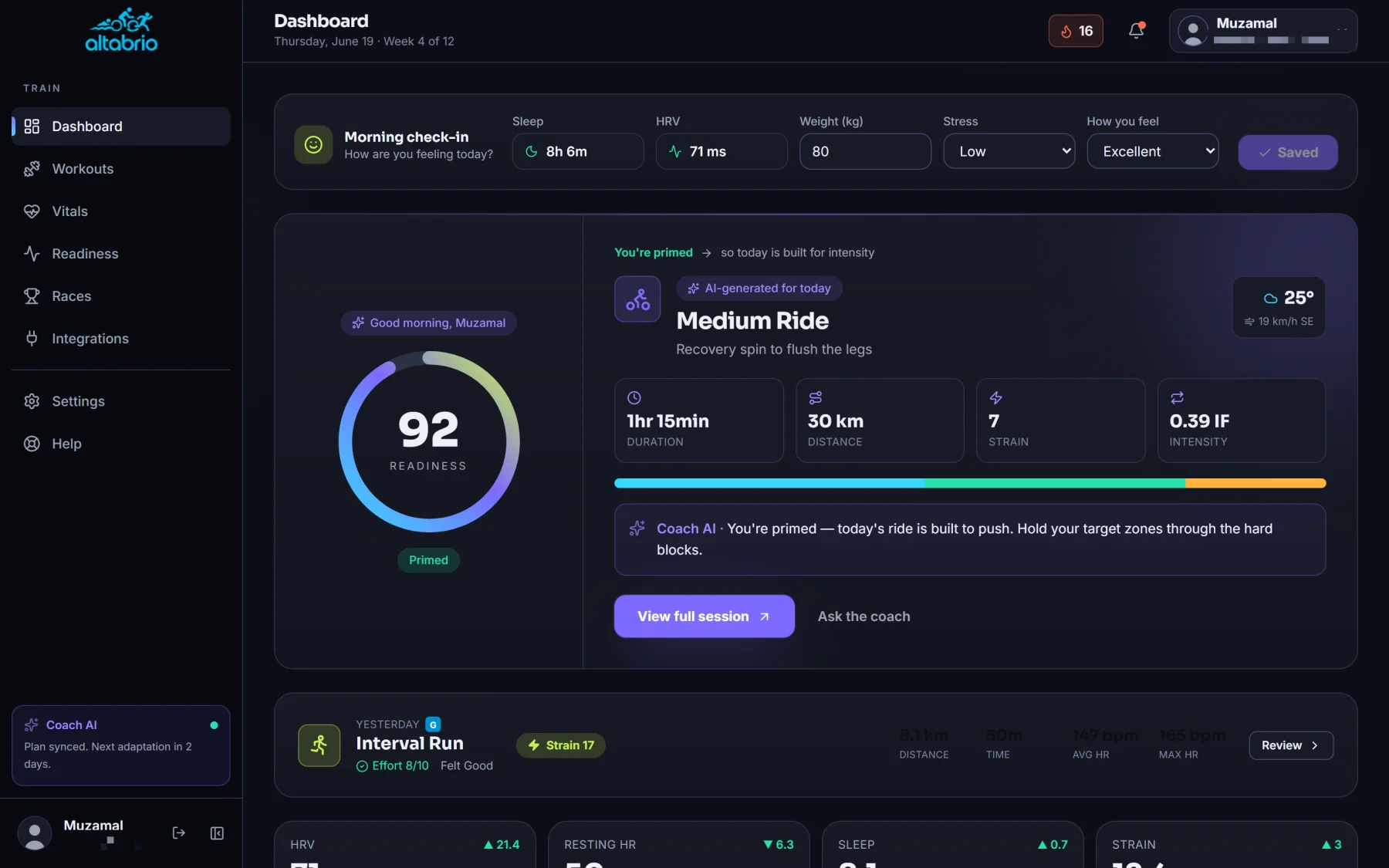1389x868 pixels.
Task: Click the intensity zone color bar
Action: tap(970, 483)
